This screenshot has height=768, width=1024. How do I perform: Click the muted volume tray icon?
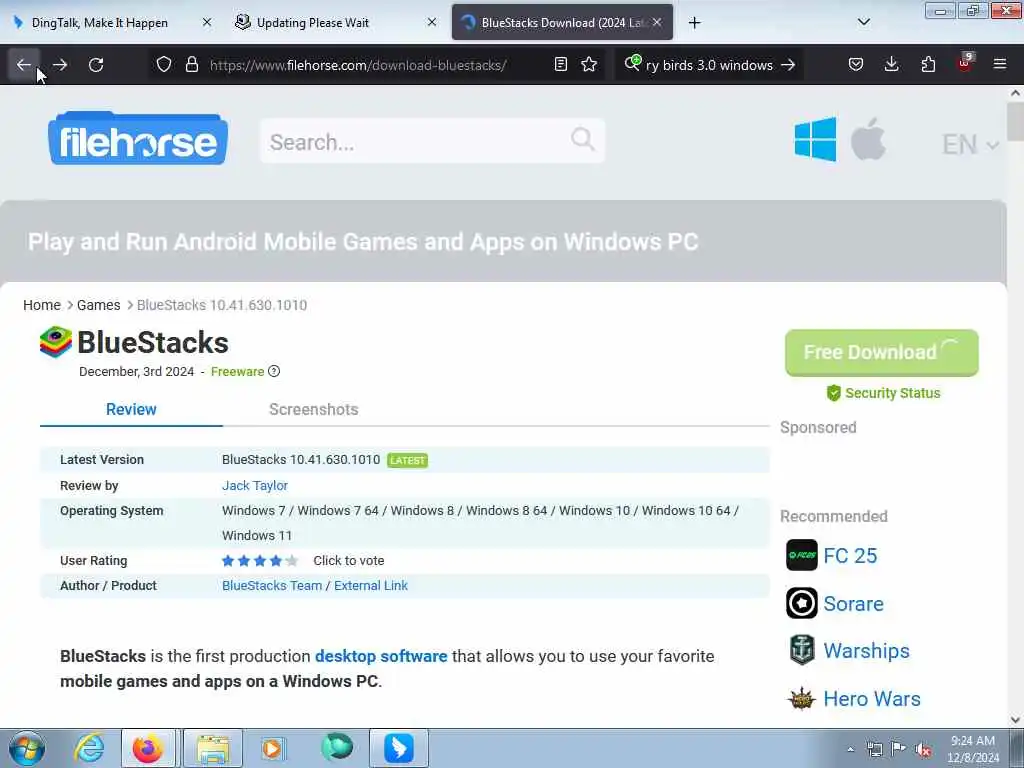point(923,749)
